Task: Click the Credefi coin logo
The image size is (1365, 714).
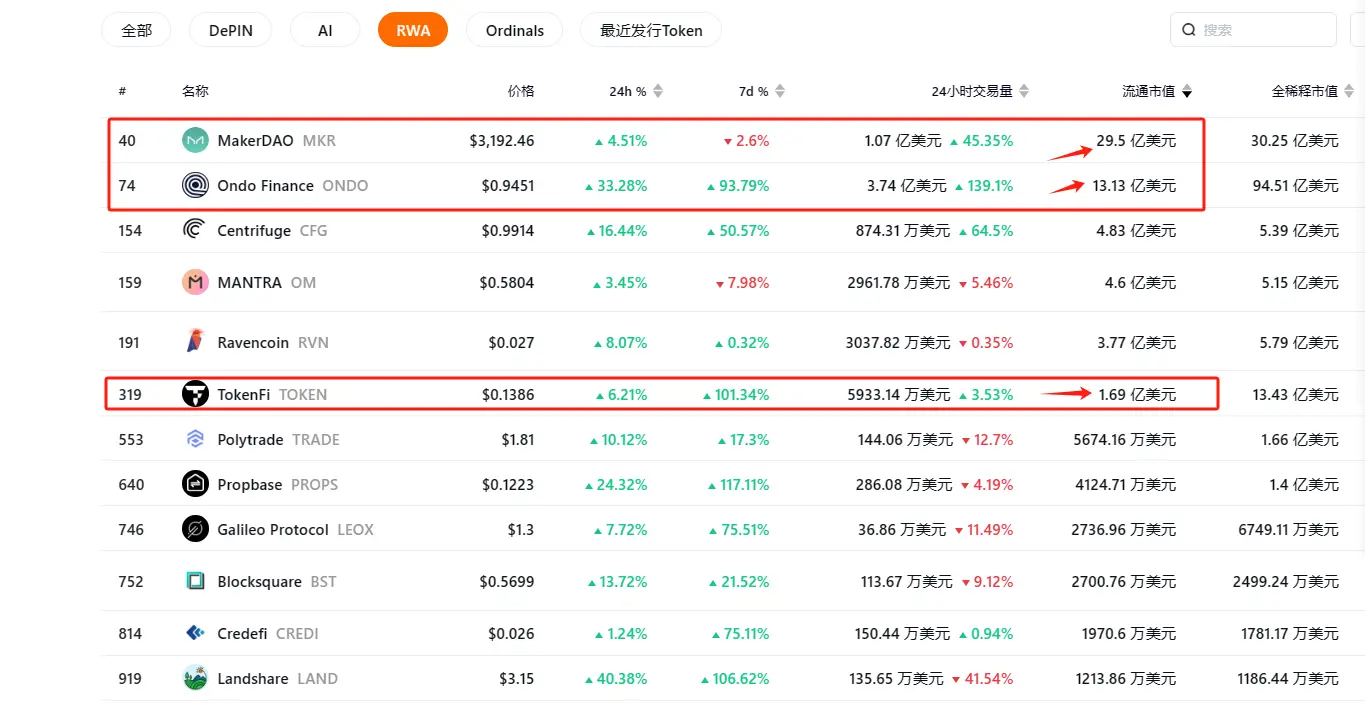Action: coord(195,633)
